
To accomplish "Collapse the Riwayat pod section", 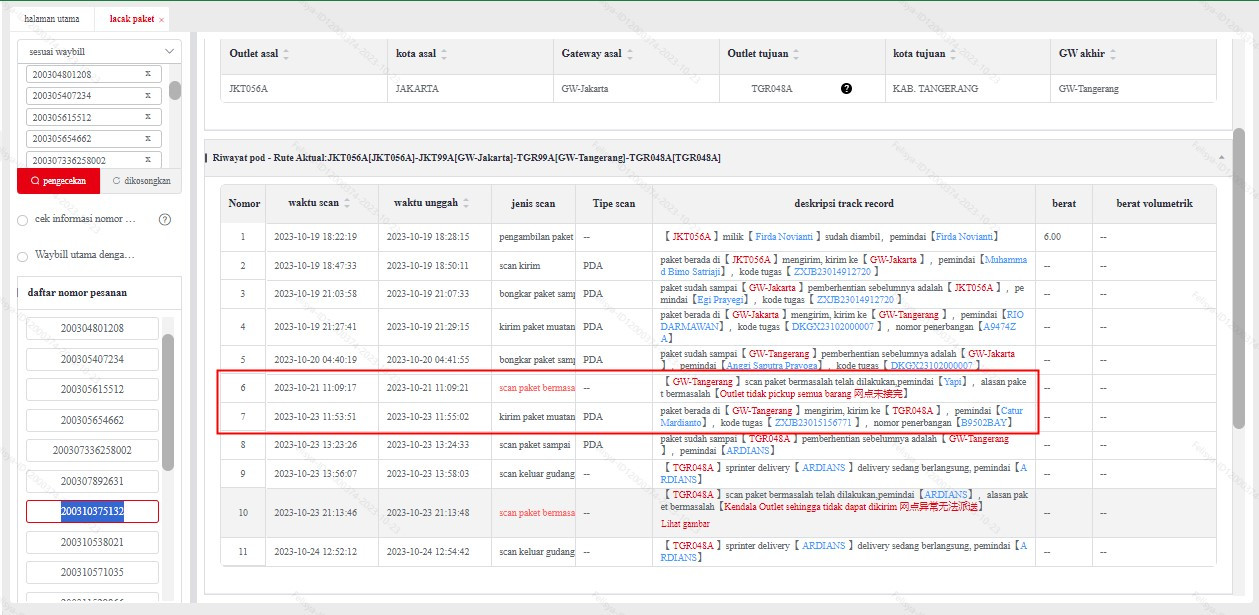I will [1221, 158].
